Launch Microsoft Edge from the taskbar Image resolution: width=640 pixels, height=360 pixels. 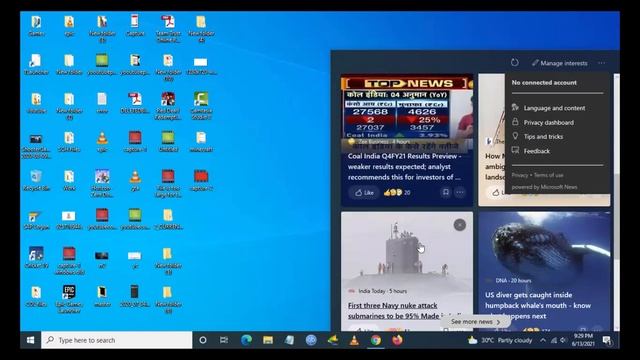point(246,340)
